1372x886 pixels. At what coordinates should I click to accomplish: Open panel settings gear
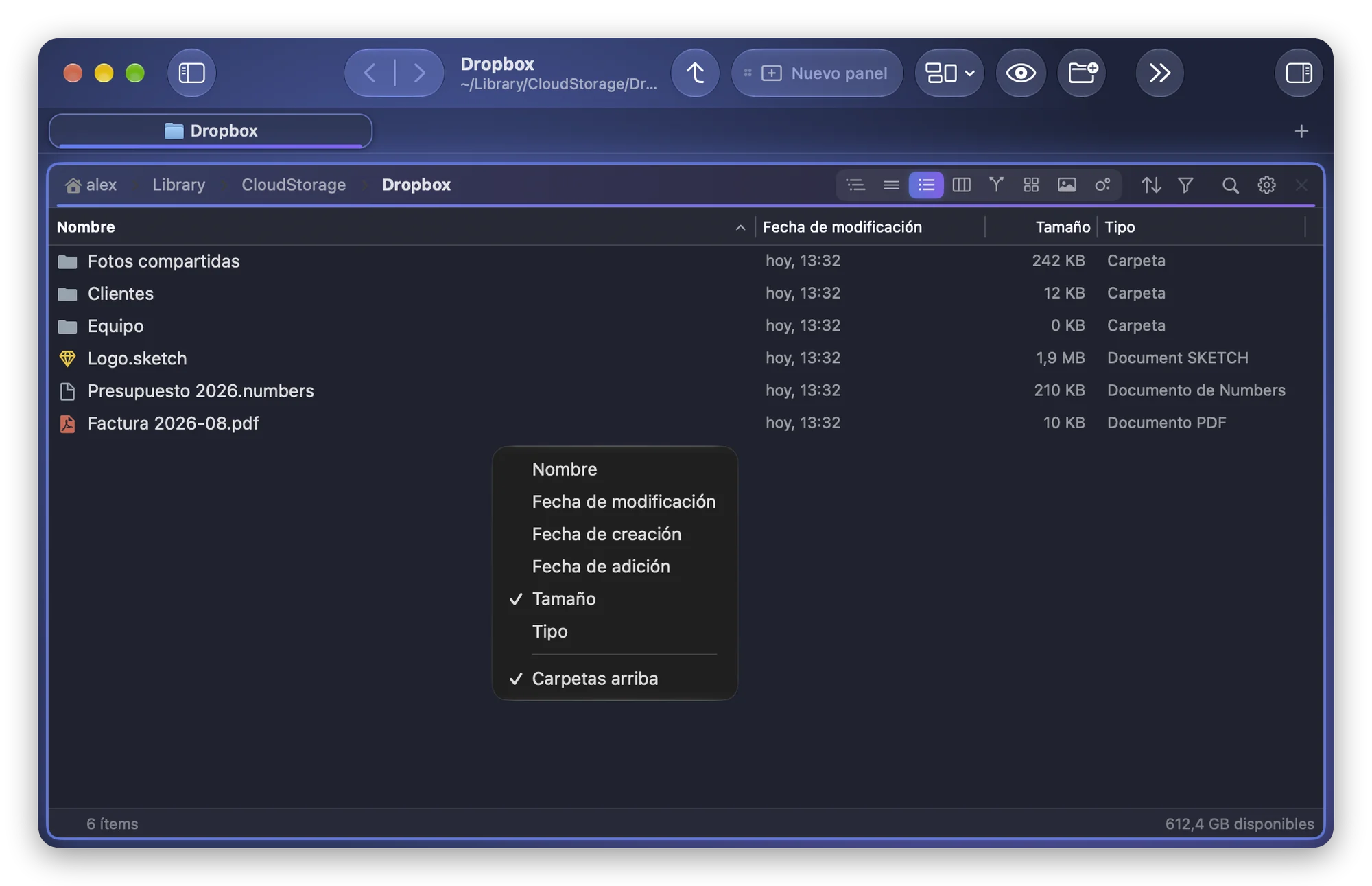[1266, 185]
